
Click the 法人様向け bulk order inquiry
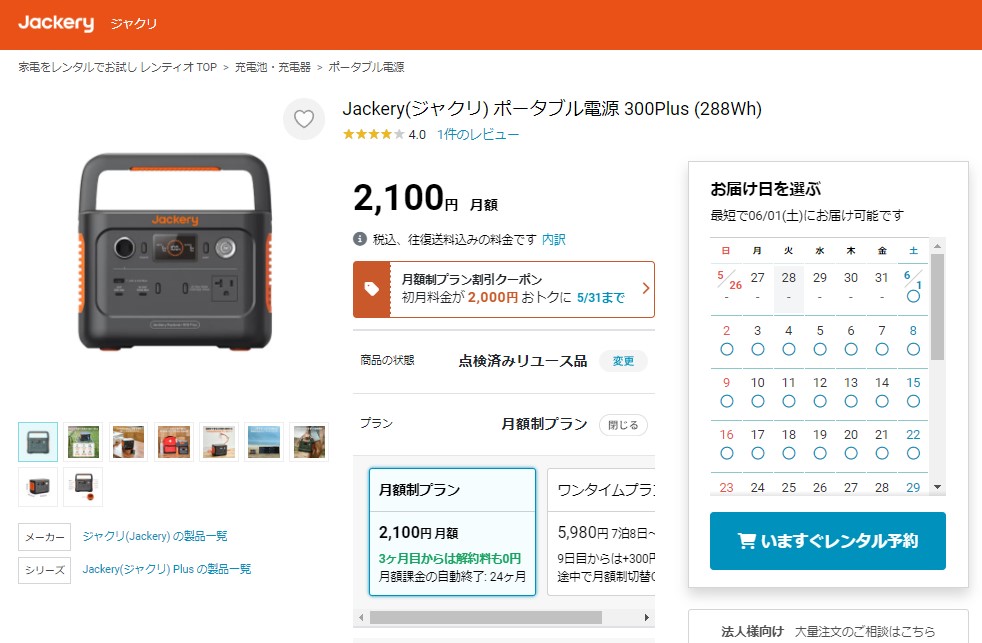828,630
